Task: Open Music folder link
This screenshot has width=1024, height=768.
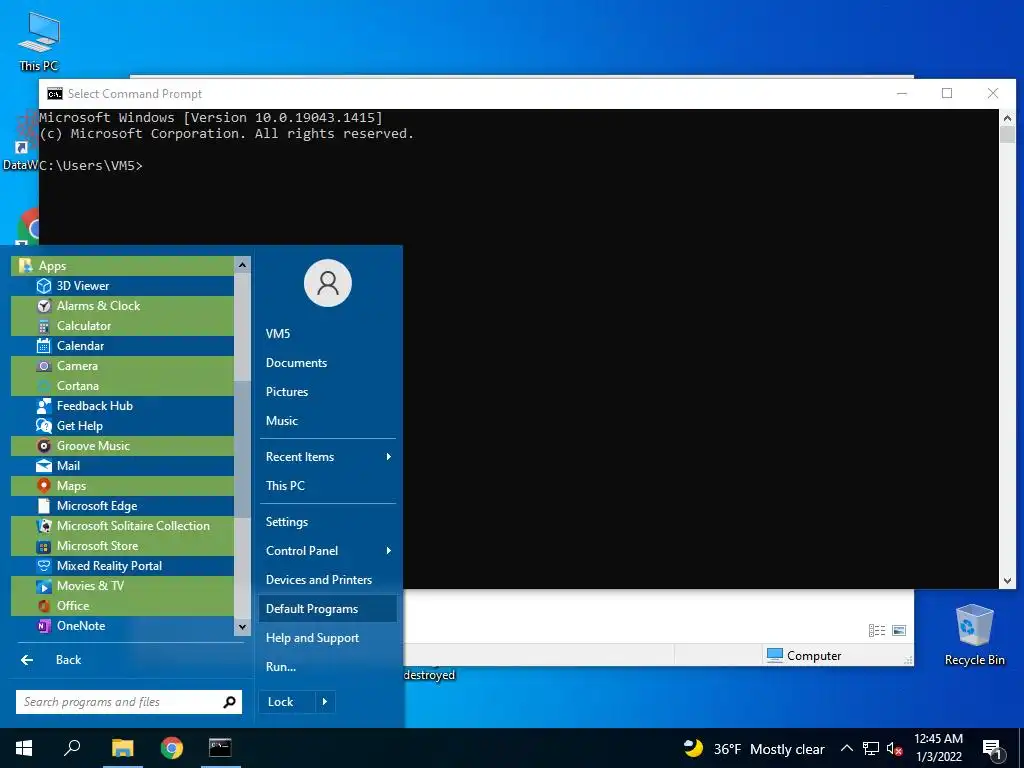Action: (x=328, y=421)
